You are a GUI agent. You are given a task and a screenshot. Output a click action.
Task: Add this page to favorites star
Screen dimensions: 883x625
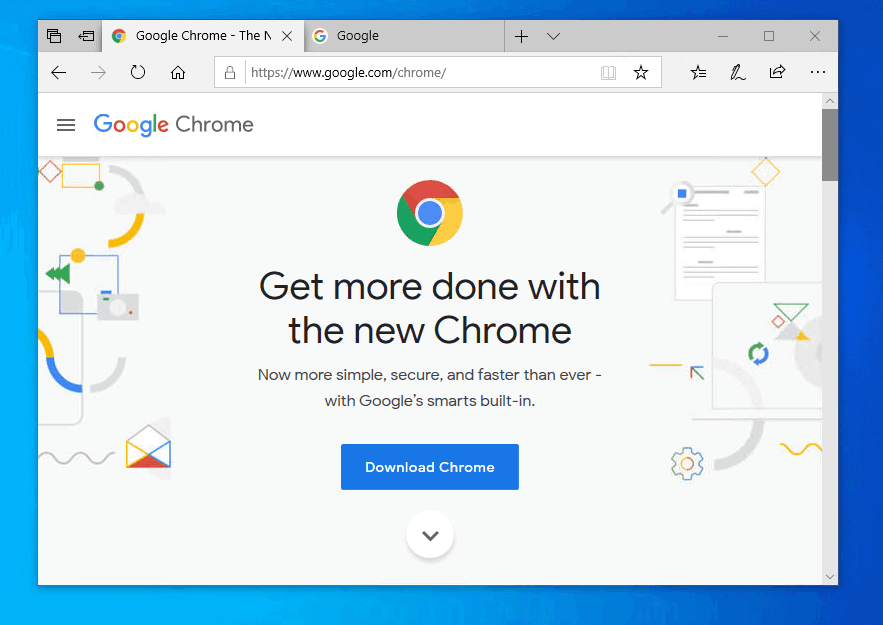[641, 73]
